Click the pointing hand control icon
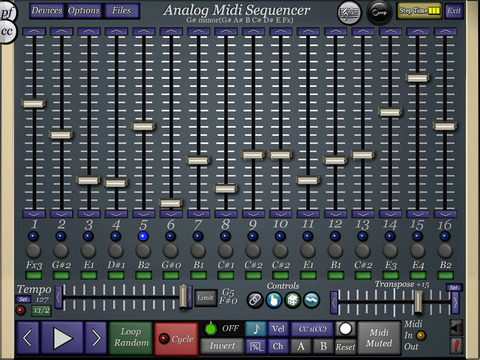Screen dimensions: 480x360 point(274,300)
